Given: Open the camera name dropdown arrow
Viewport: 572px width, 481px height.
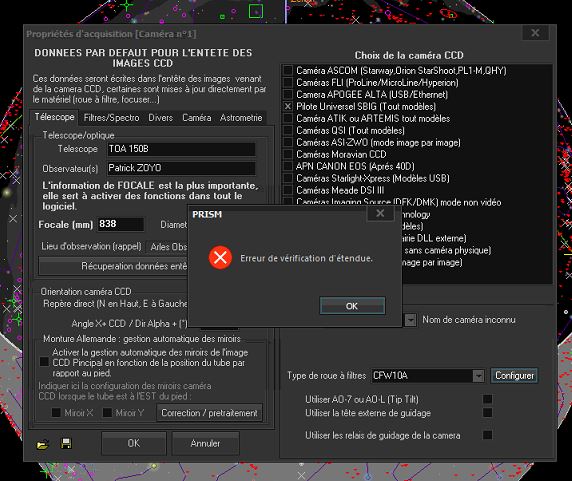Looking at the screenshot, I should (410, 320).
